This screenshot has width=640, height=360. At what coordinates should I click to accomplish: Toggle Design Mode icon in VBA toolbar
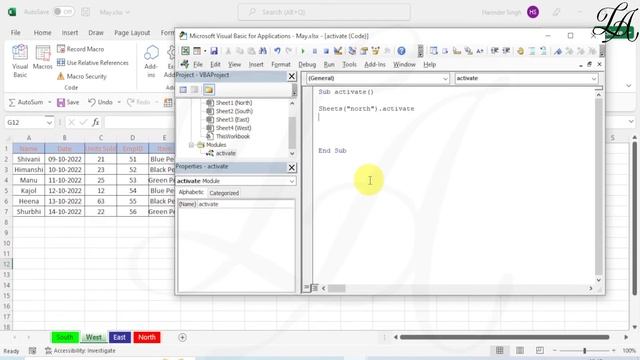point(338,51)
